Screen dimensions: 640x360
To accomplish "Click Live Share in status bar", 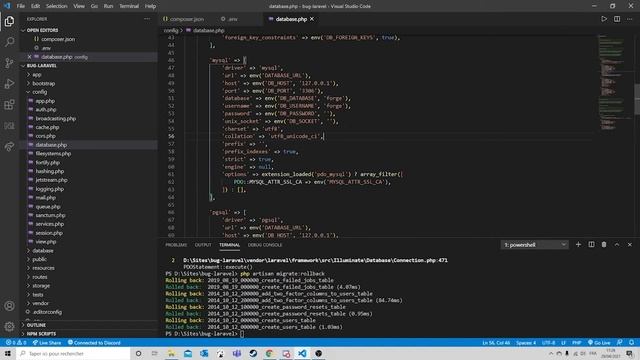I will pos(47,342).
